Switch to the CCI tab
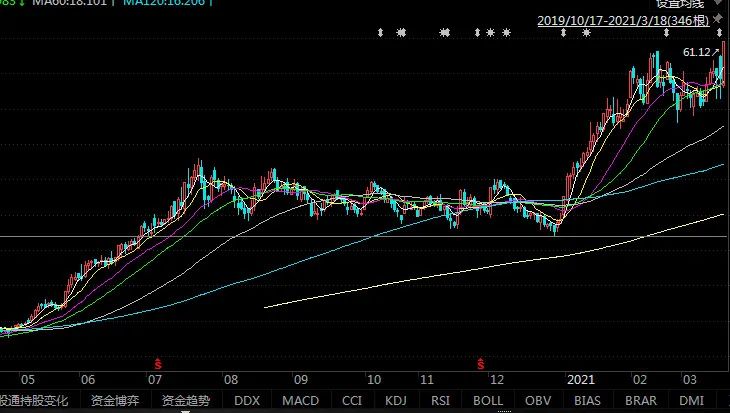The width and height of the screenshot is (730, 413). click(352, 401)
